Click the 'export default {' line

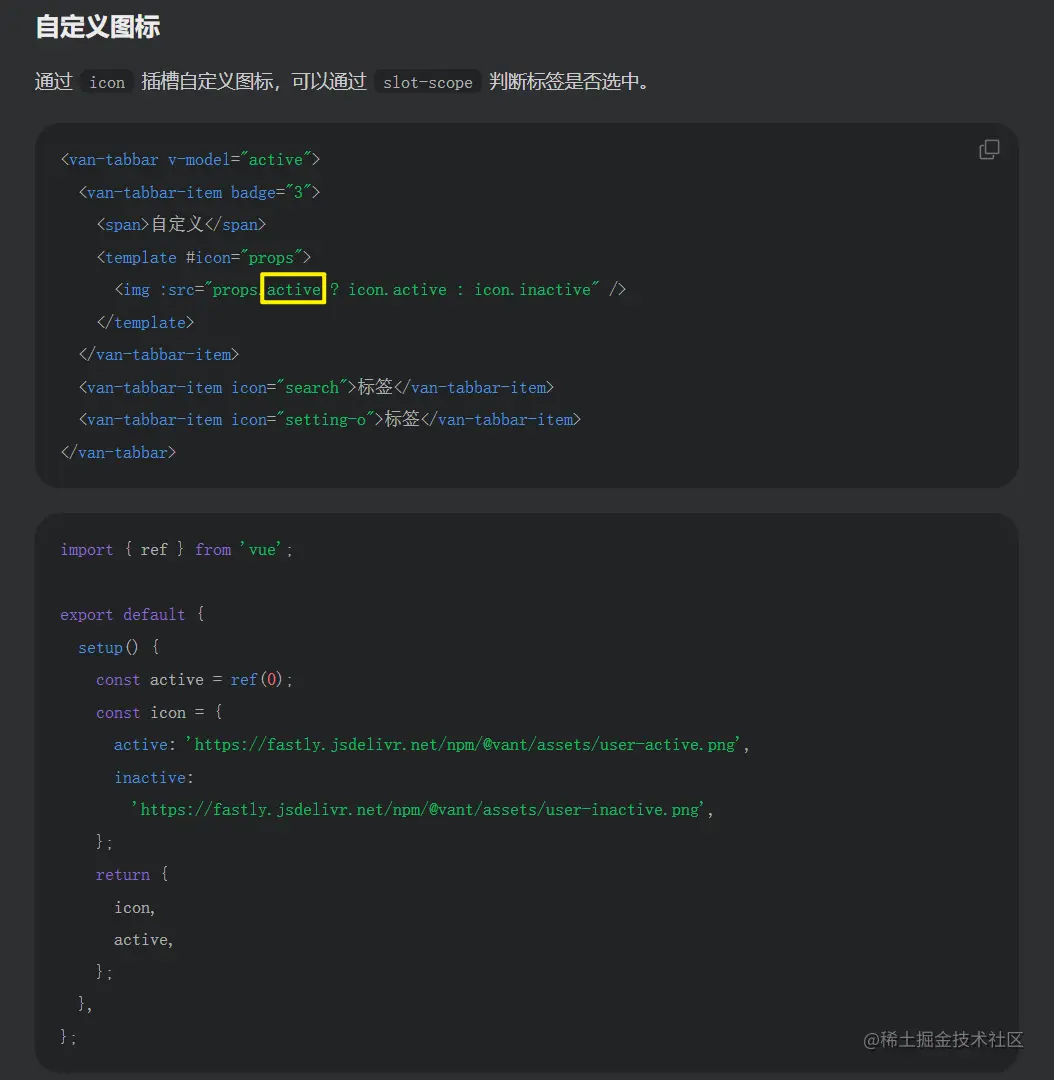(132, 614)
